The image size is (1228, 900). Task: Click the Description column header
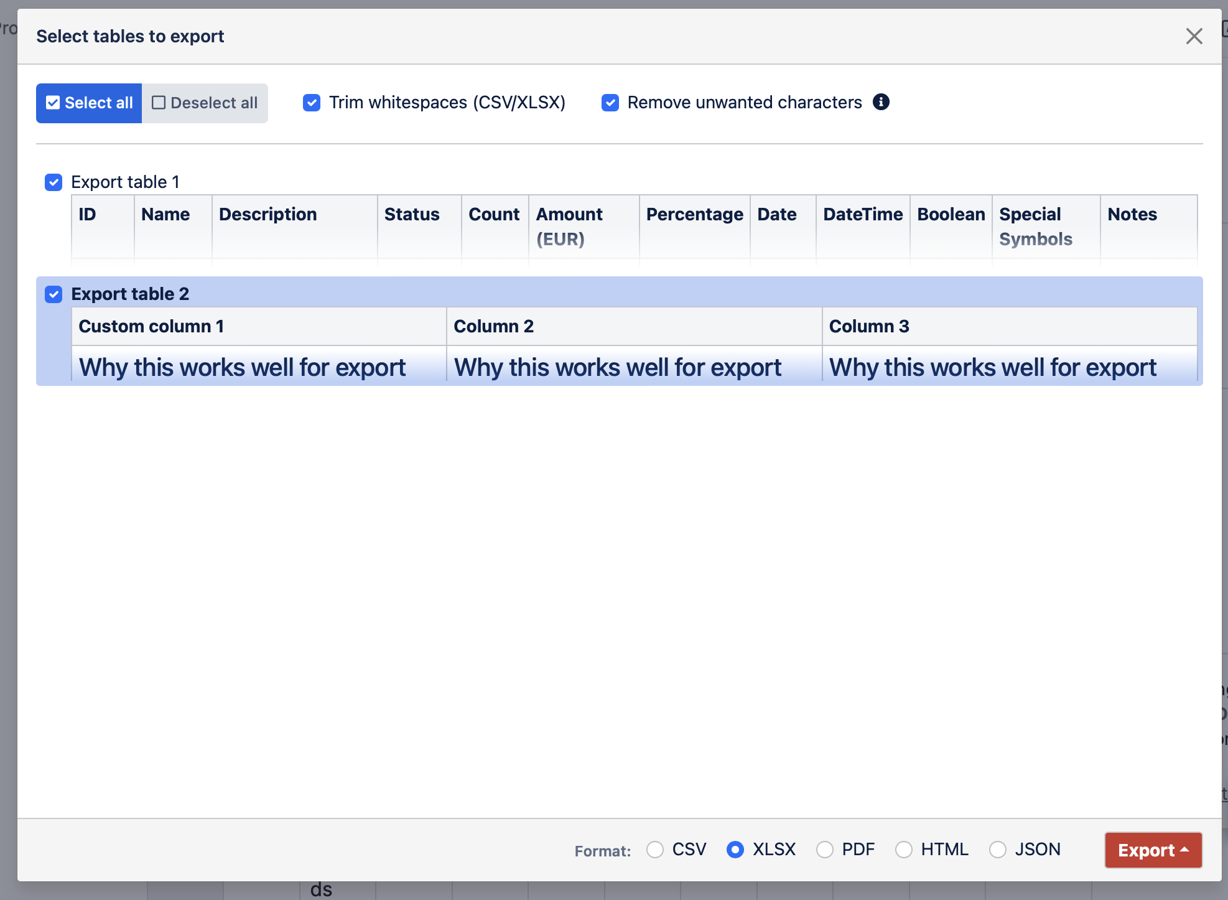coord(295,226)
